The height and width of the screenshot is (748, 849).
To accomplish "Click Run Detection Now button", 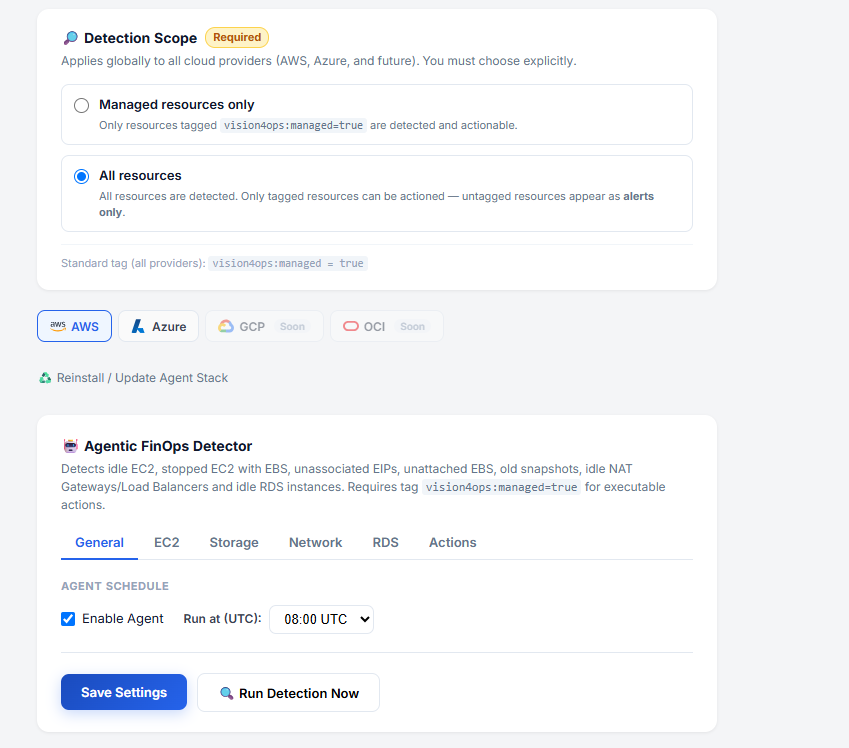I will point(289,693).
